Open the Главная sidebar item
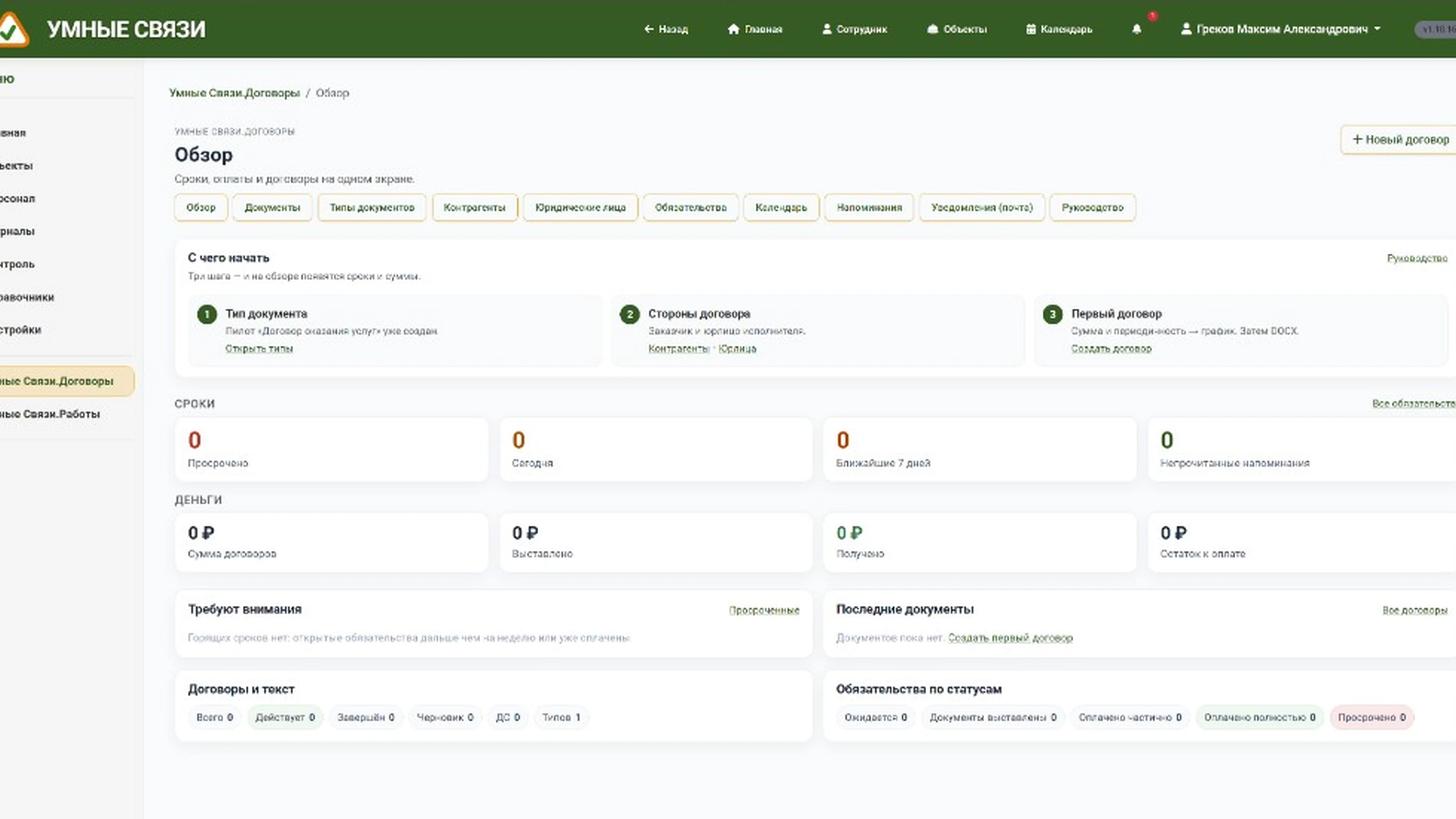1456x819 pixels. (67, 133)
